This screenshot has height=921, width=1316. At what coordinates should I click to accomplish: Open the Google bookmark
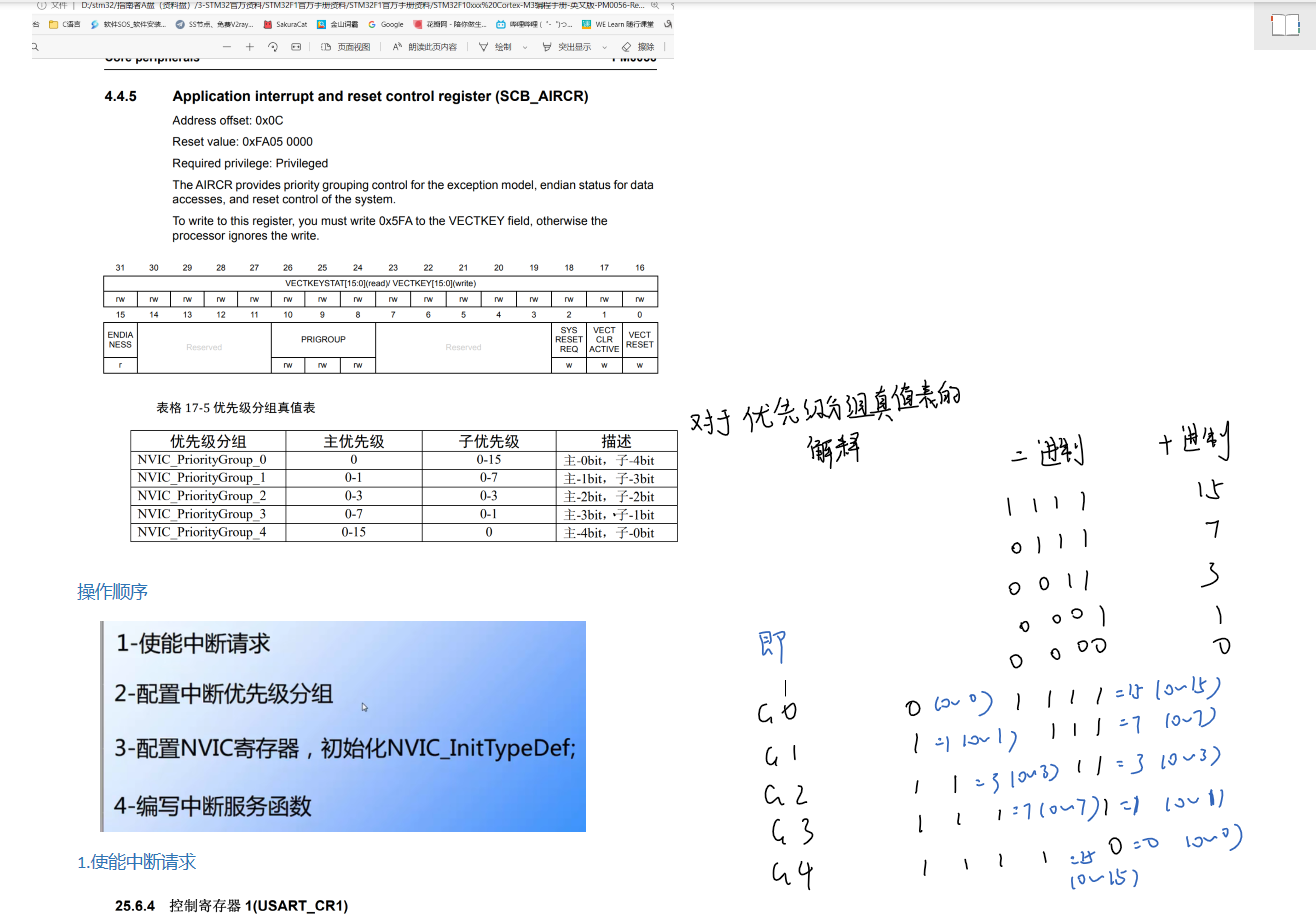(385, 24)
